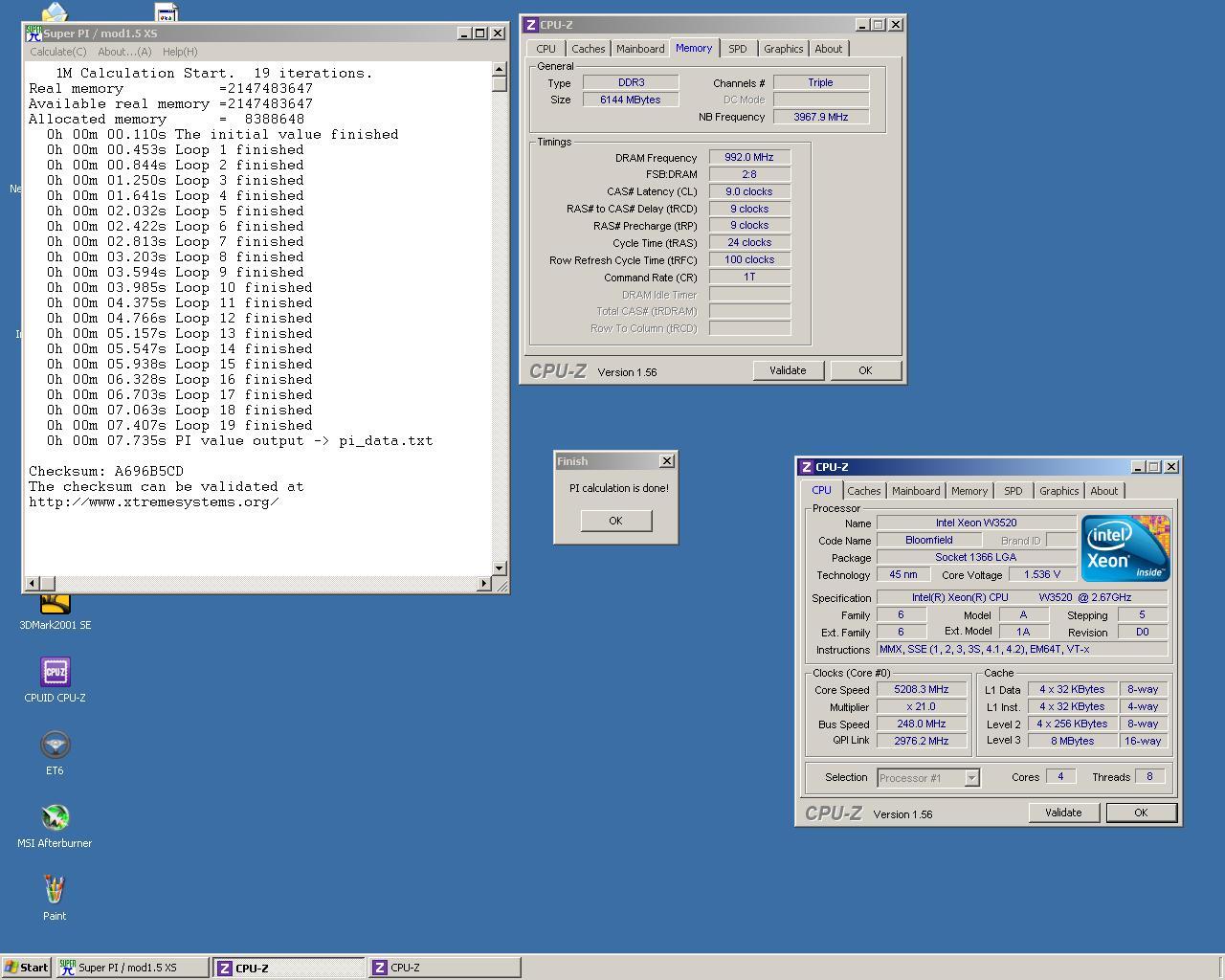Screen dimensions: 1225x980
Task: Click Super PI horizontal scrollbar left arrow
Action: point(32,584)
